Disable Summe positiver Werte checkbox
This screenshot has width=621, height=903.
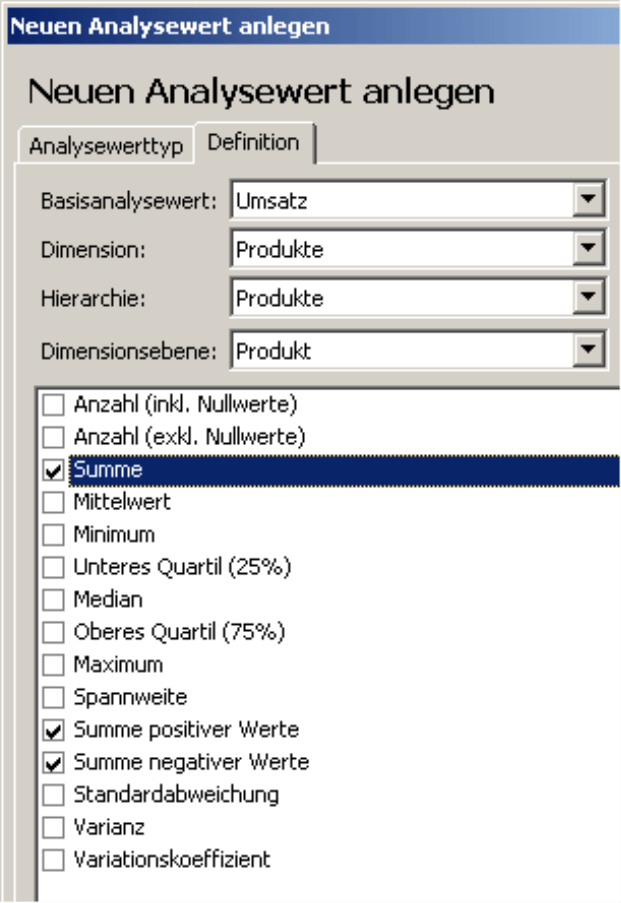click(x=54, y=730)
